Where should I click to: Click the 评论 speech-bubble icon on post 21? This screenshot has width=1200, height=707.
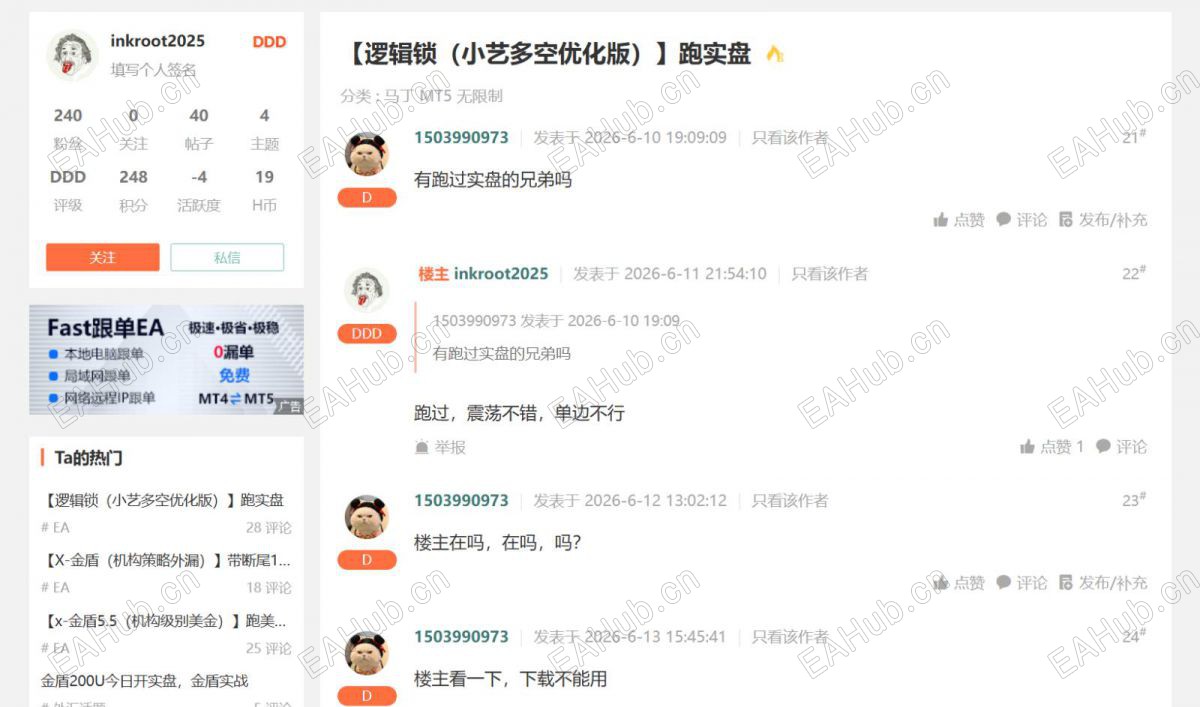pos(1003,219)
